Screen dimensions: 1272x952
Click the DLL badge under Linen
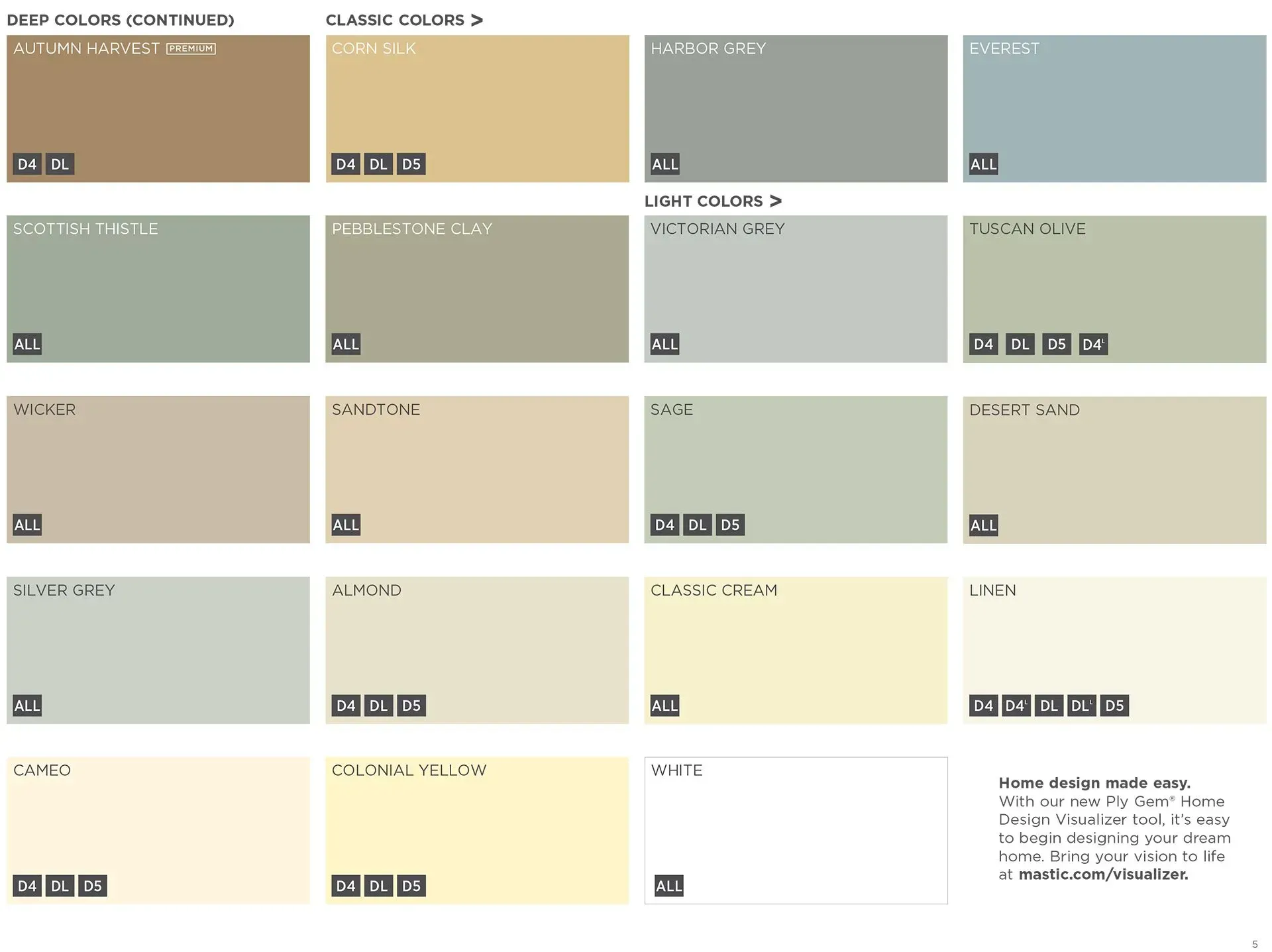point(1081,705)
